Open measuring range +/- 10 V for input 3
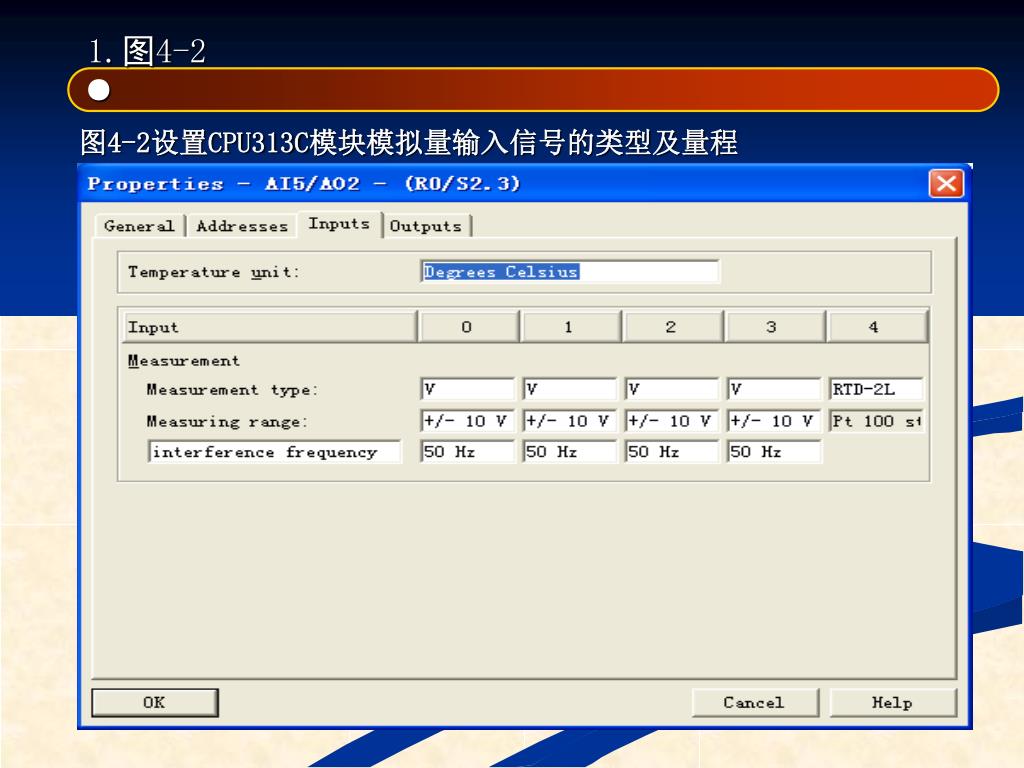 [x=773, y=421]
